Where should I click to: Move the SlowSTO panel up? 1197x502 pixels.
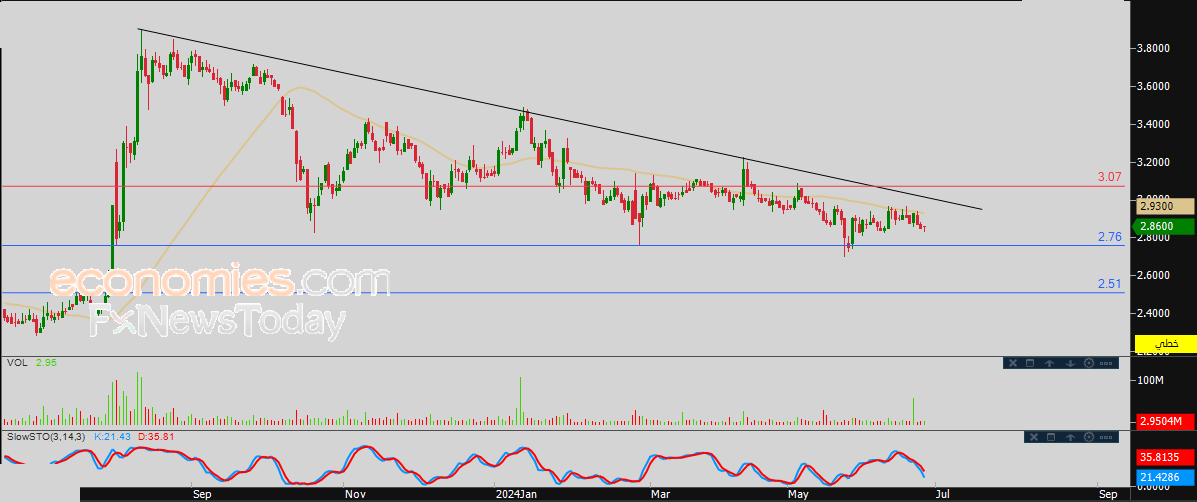point(1070,437)
